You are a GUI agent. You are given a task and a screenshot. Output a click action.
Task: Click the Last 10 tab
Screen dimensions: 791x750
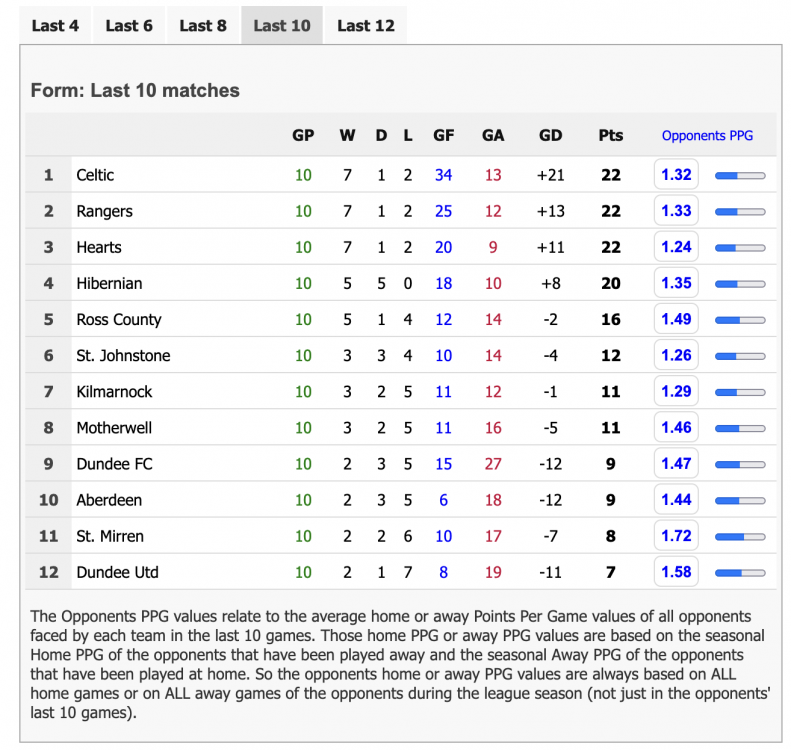click(x=282, y=26)
